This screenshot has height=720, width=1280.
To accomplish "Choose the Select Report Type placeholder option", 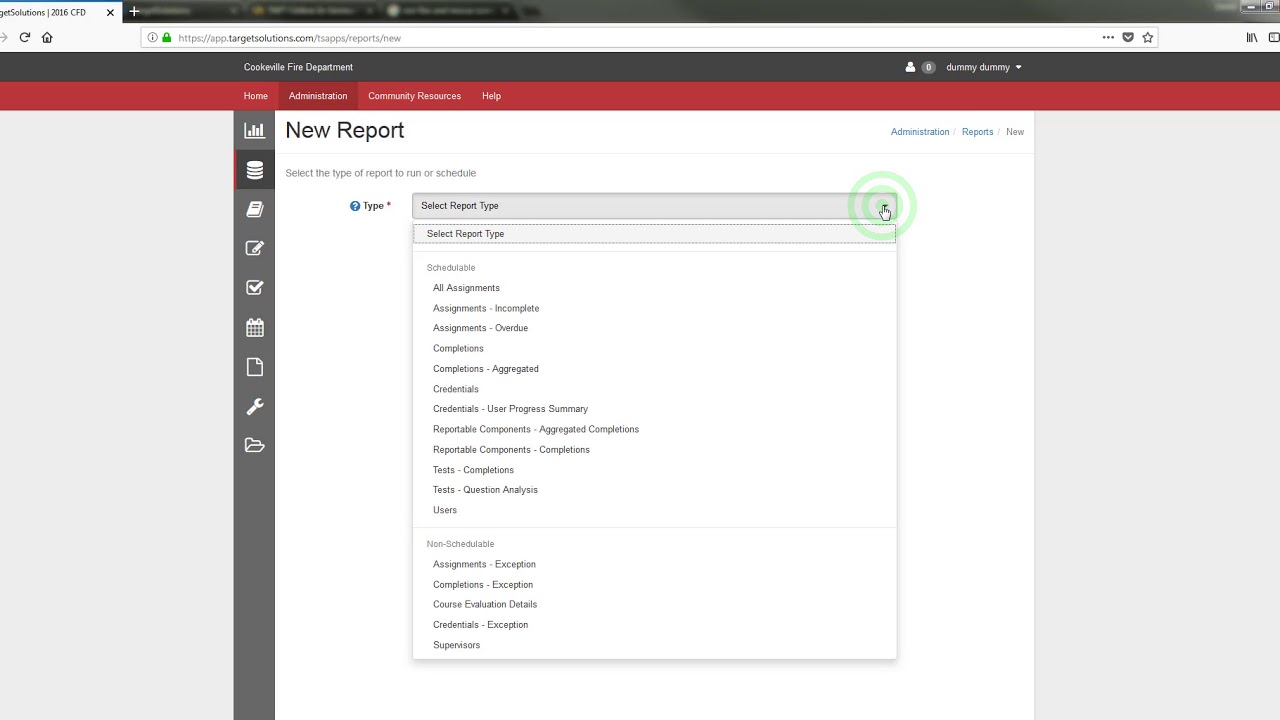I will (655, 234).
